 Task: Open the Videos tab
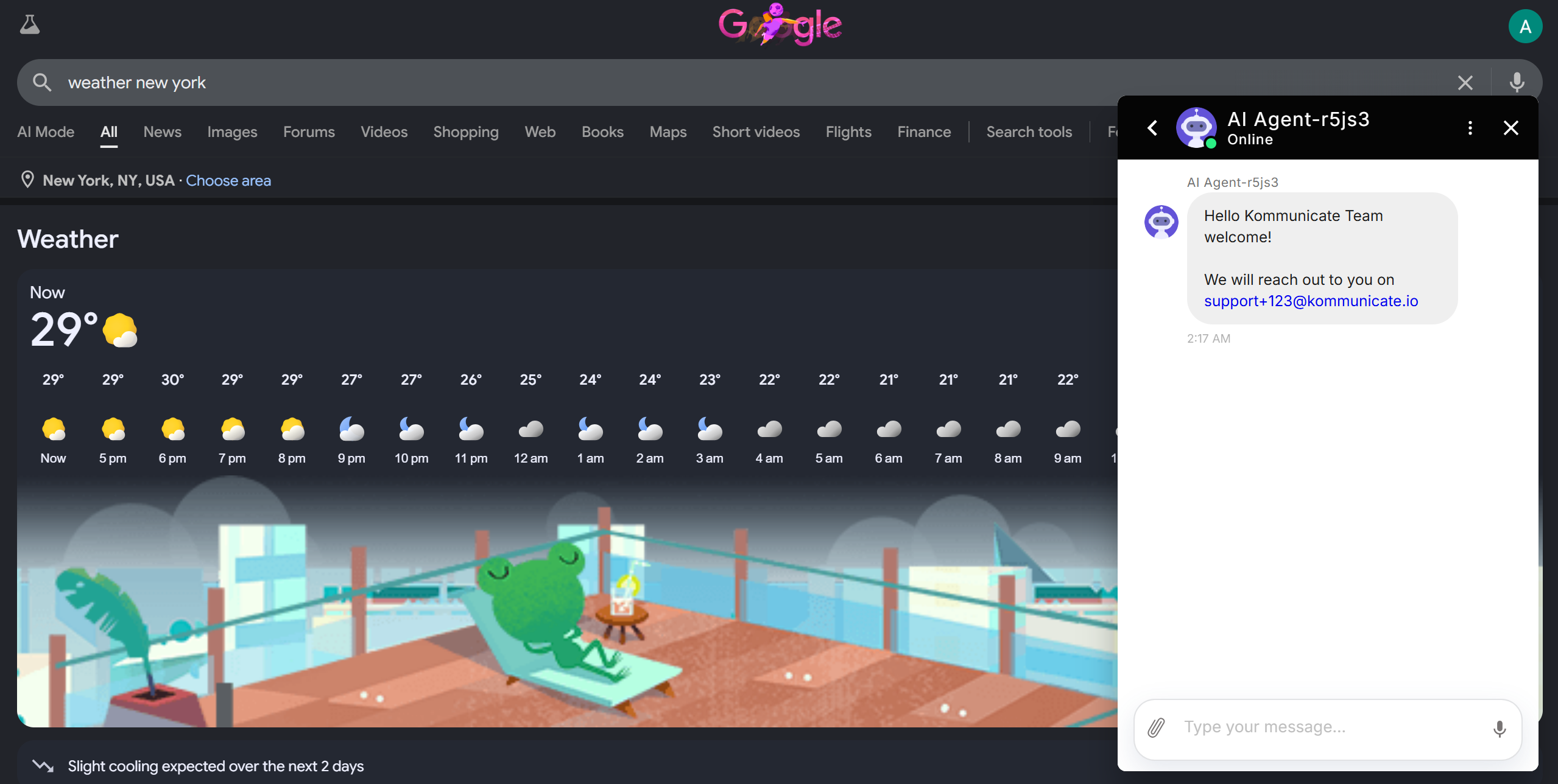(384, 132)
